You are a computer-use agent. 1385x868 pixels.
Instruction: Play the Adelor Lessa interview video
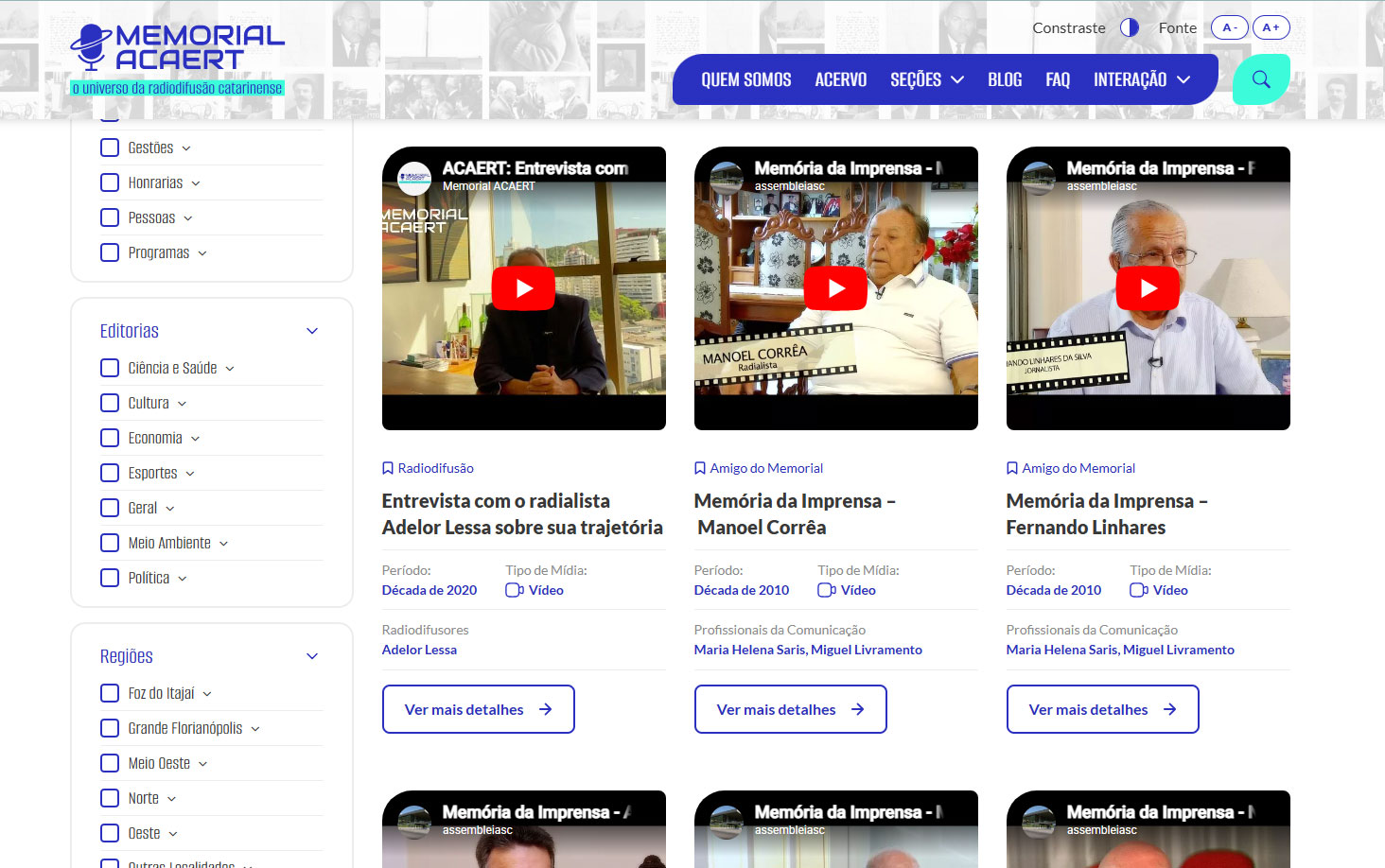523,288
